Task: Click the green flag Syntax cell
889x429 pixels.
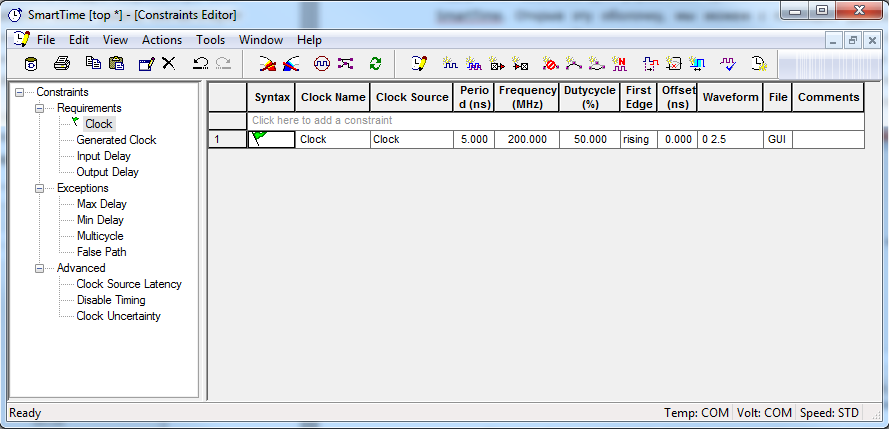Action: click(x=272, y=139)
